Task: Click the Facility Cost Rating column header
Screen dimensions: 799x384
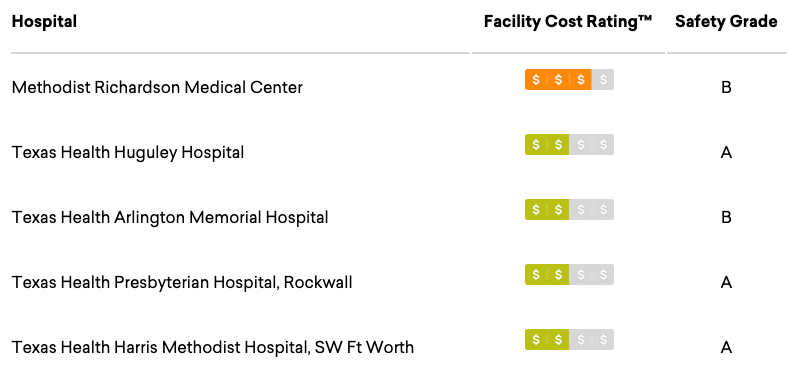Action: 568,22
